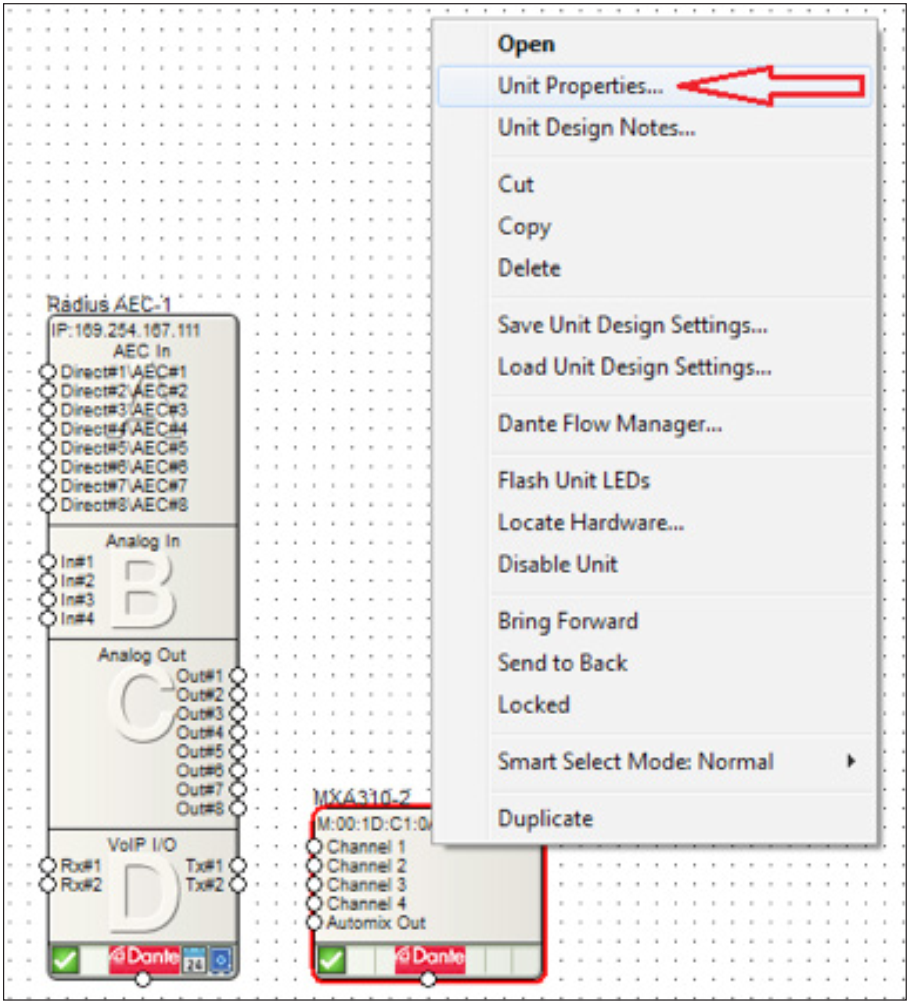This screenshot has height=1002, width=908.
Task: Click Locate Hardware in the menu
Action: 591,522
